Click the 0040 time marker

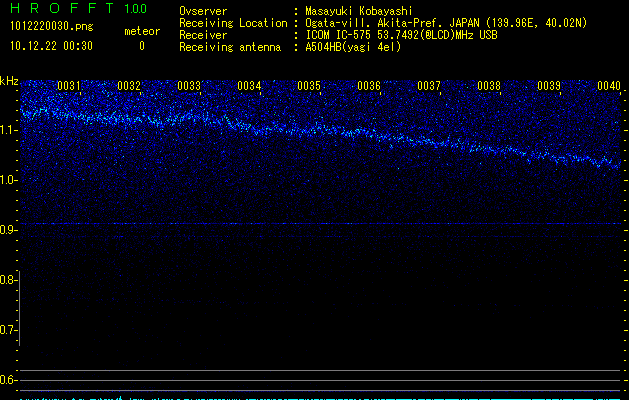click(x=609, y=86)
